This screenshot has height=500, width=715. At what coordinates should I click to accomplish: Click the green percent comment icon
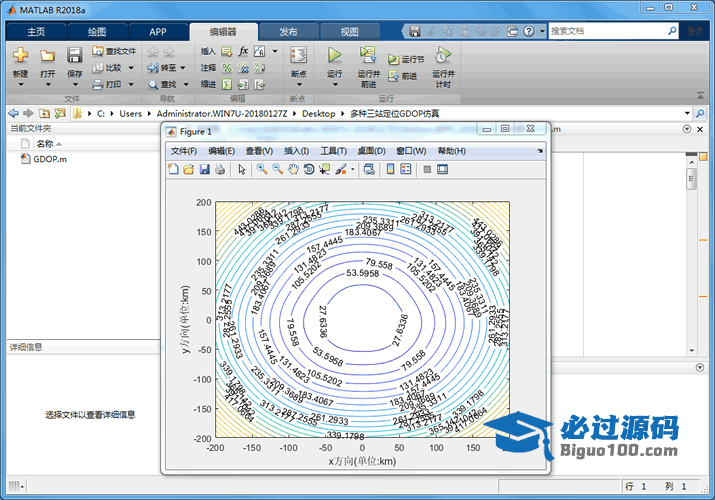click(227, 68)
